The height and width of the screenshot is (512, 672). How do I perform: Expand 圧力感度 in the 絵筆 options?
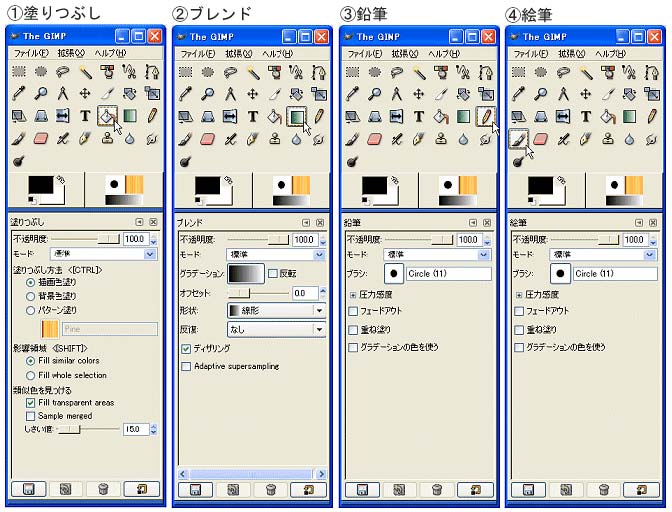pos(519,295)
